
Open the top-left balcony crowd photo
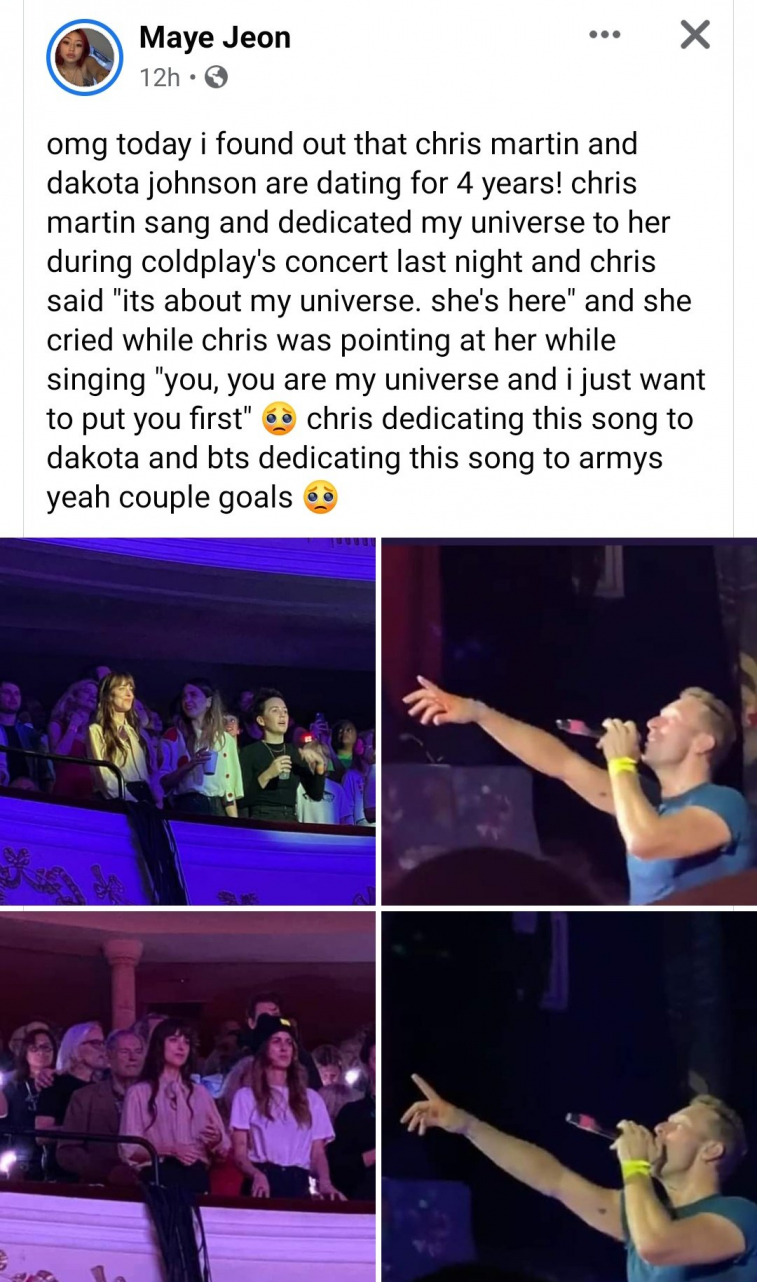pyautogui.click(x=188, y=721)
